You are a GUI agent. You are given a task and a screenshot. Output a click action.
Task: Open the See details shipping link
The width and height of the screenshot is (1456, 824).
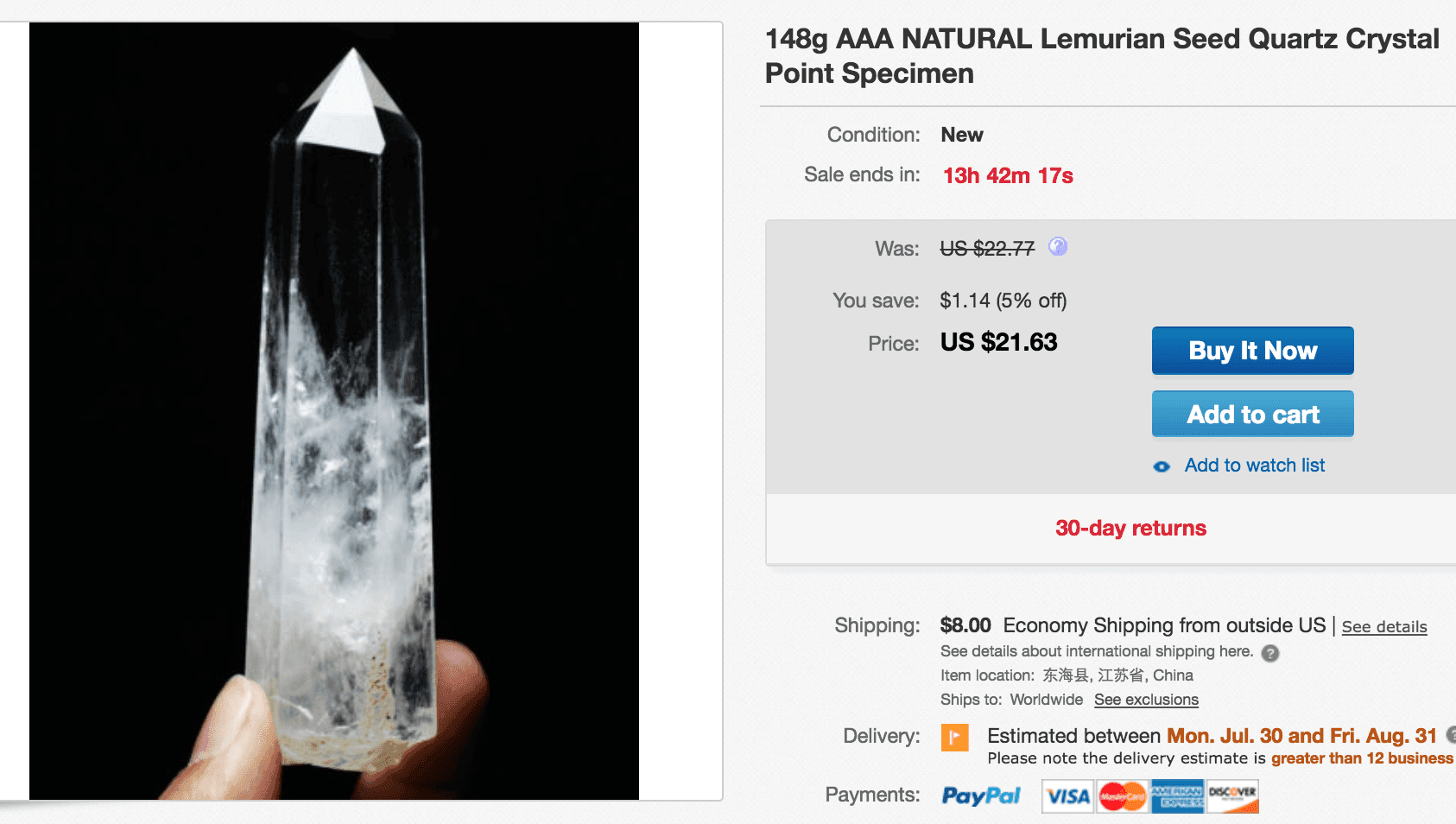click(1383, 627)
